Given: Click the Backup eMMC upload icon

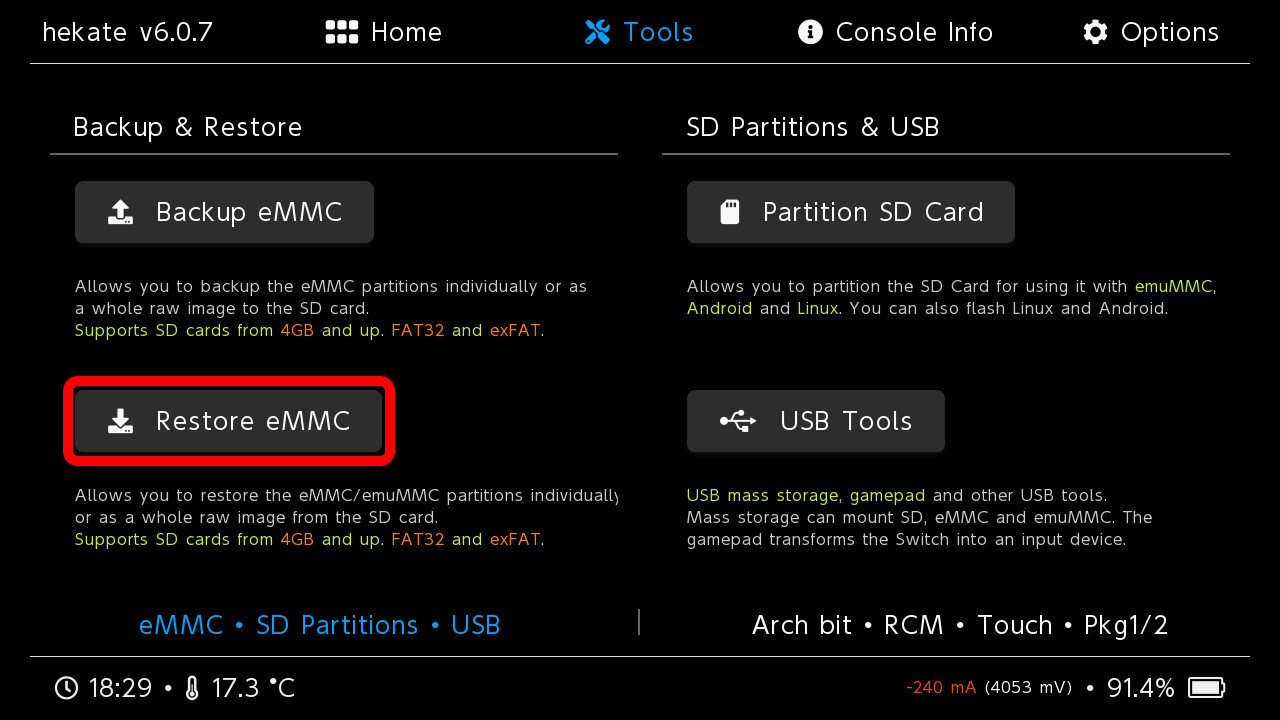Looking at the screenshot, I should coord(120,212).
